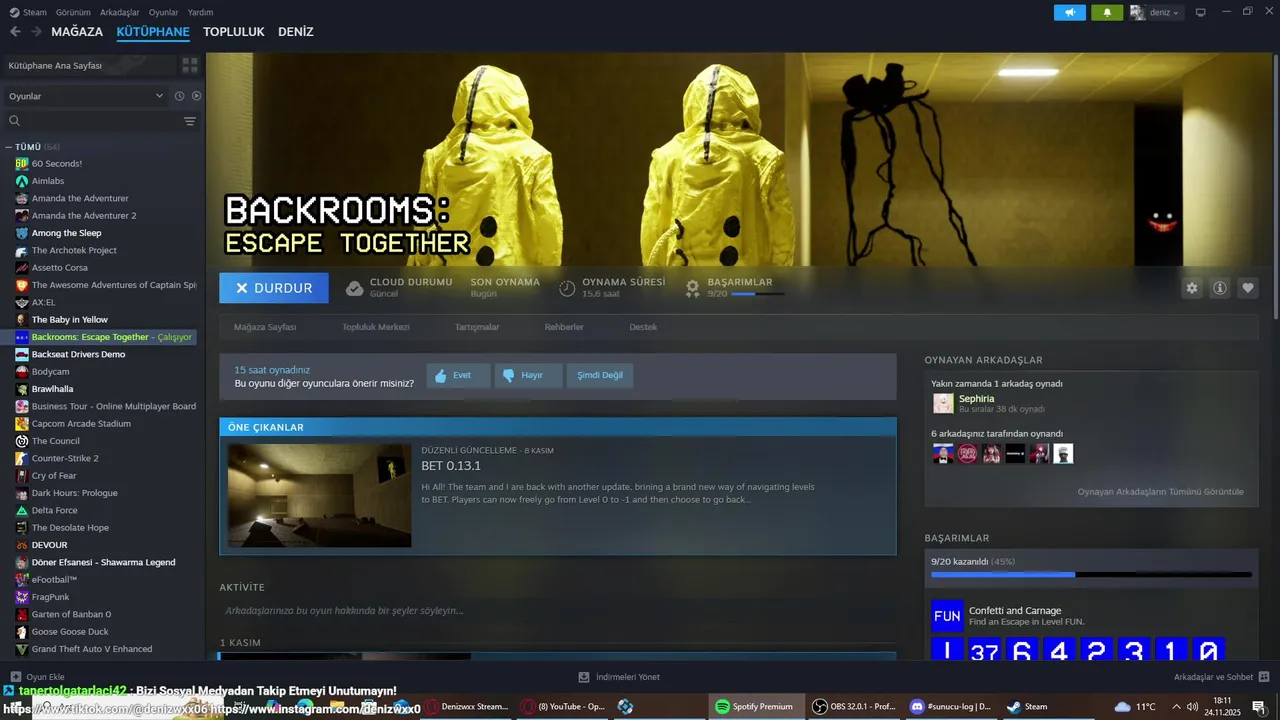Click the forward navigation arrow
Viewport: 1280px width, 720px height.
(x=36, y=32)
